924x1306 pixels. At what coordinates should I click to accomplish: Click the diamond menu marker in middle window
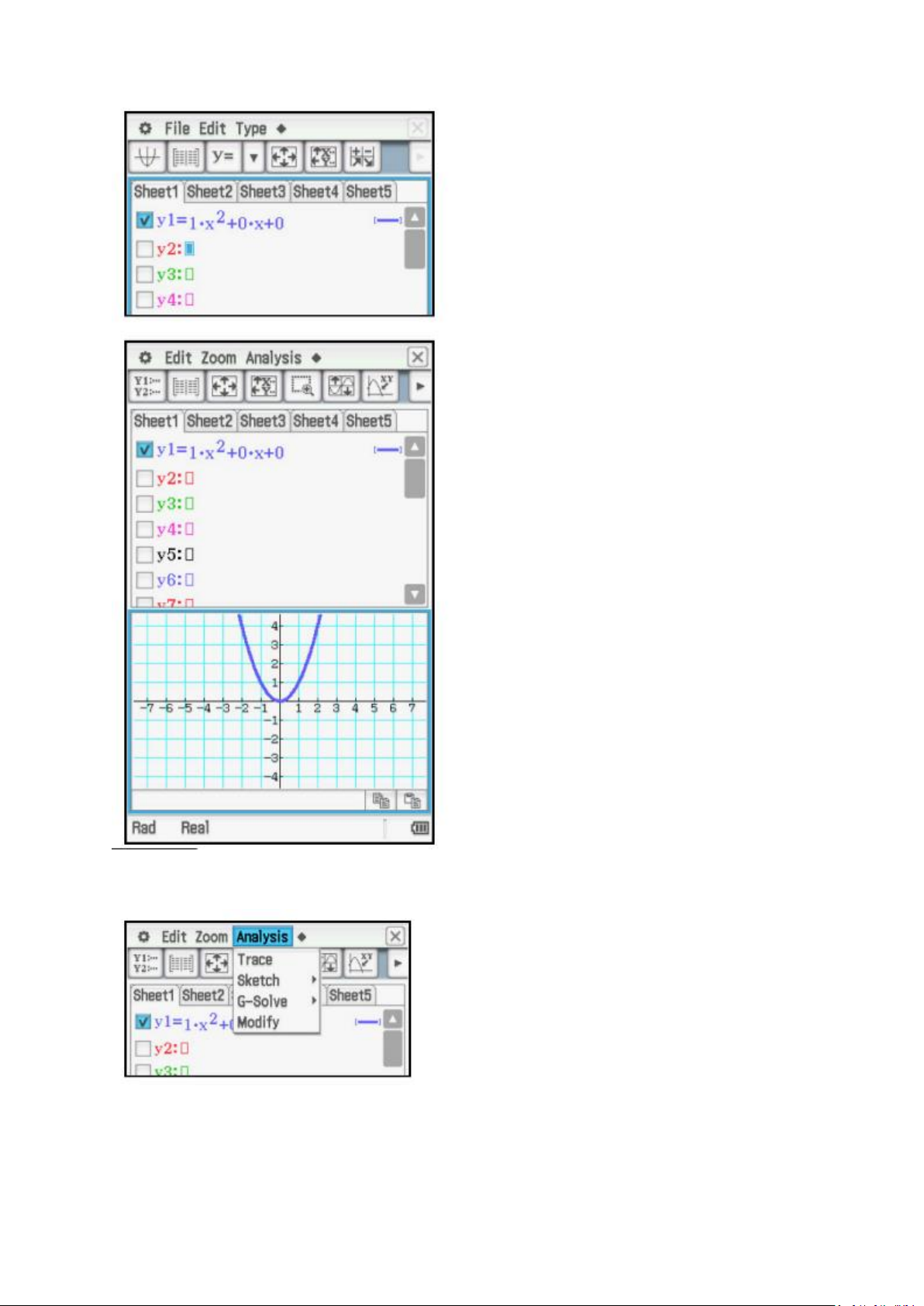pos(316,358)
